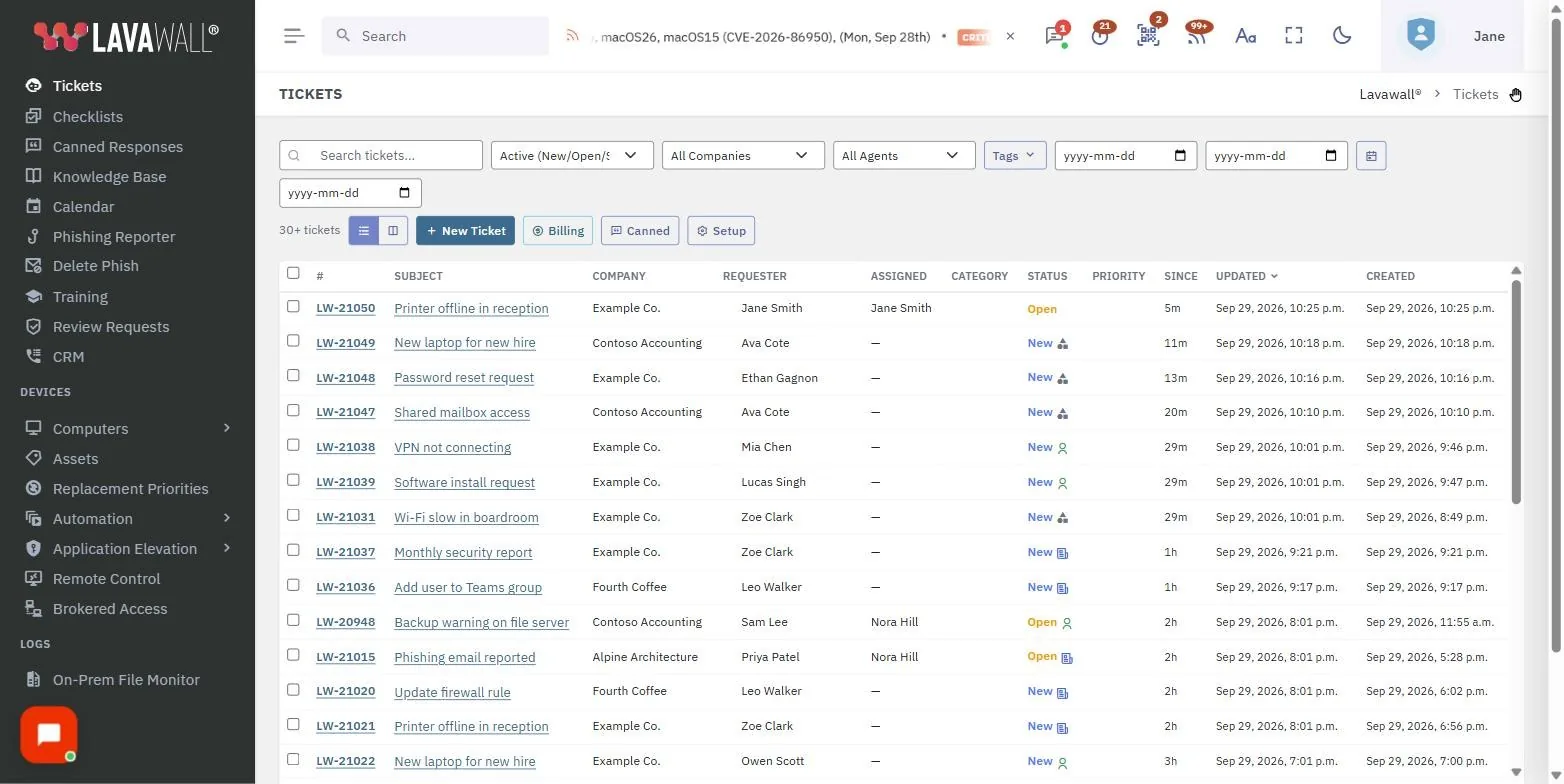
Task: Switch to board column view
Action: coord(393,231)
